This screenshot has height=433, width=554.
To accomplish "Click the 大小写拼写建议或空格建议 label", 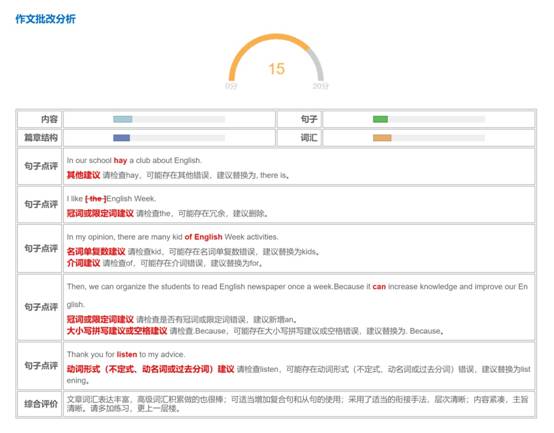I will click(117, 331).
